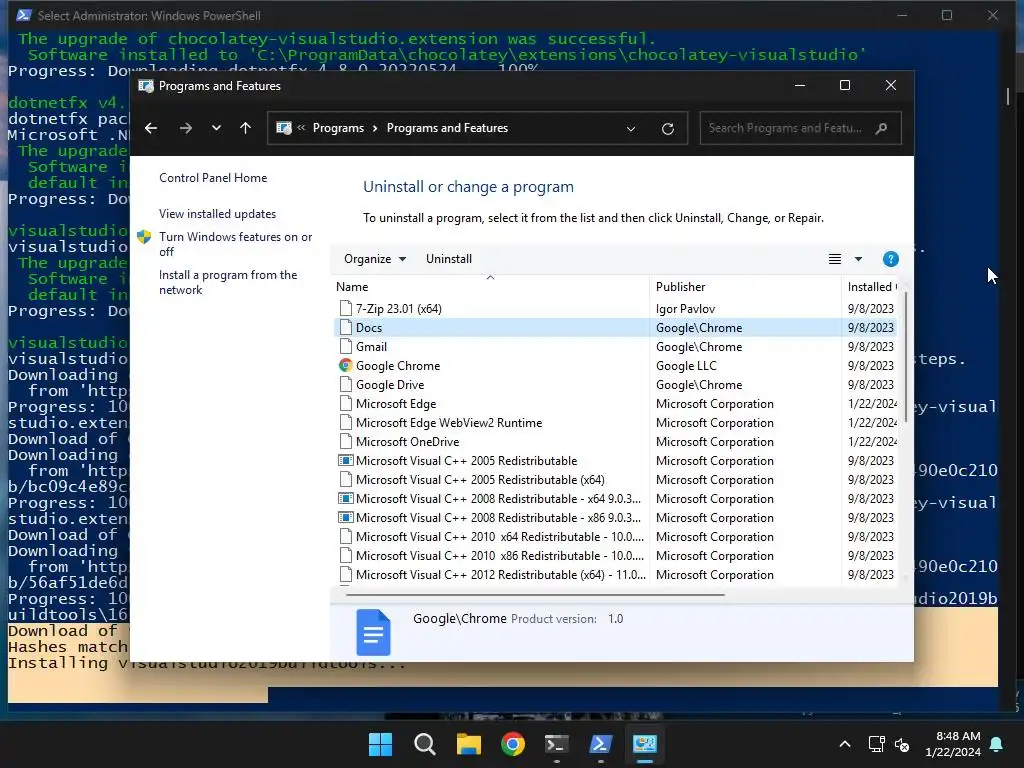Open the Organize dropdown menu
Image resolution: width=1024 pixels, height=768 pixels.
point(375,259)
